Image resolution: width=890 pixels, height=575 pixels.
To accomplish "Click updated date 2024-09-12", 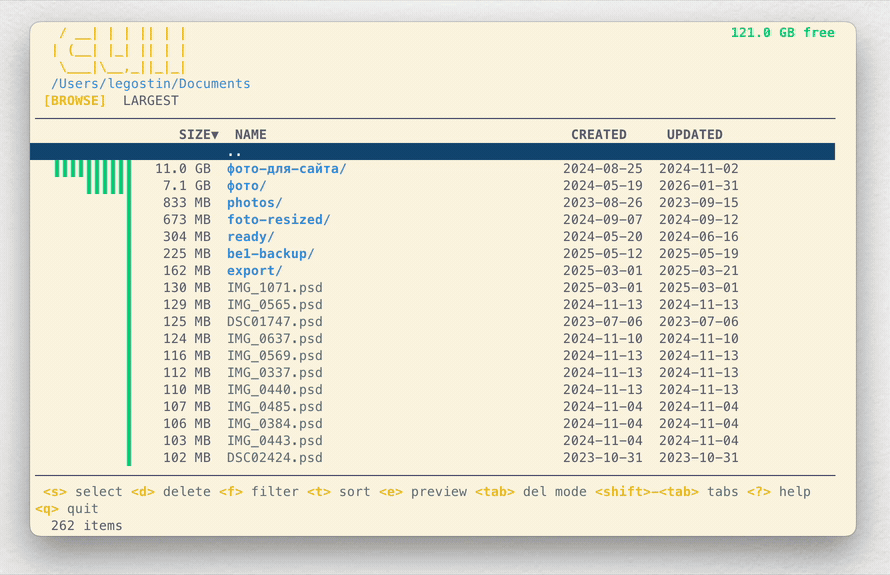I will coord(699,220).
